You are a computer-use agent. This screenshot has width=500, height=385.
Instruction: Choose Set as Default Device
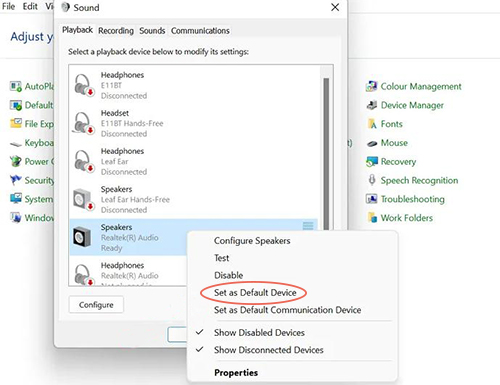point(255,293)
